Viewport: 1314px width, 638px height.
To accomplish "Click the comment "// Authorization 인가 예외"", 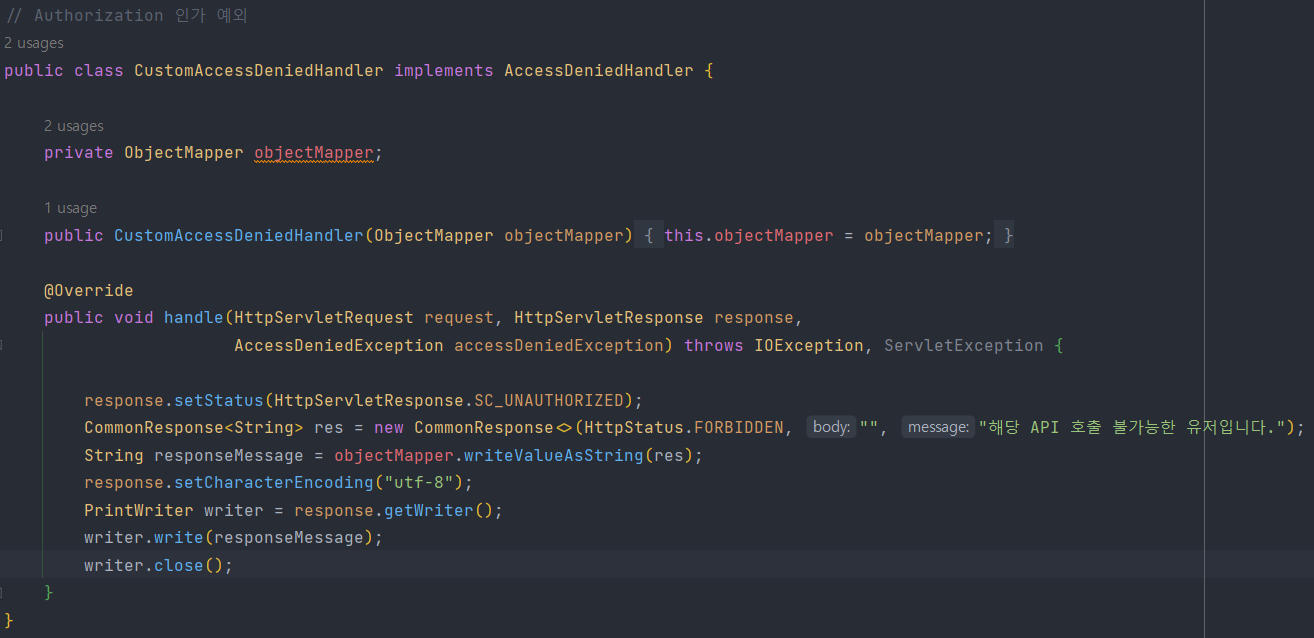I will point(126,15).
